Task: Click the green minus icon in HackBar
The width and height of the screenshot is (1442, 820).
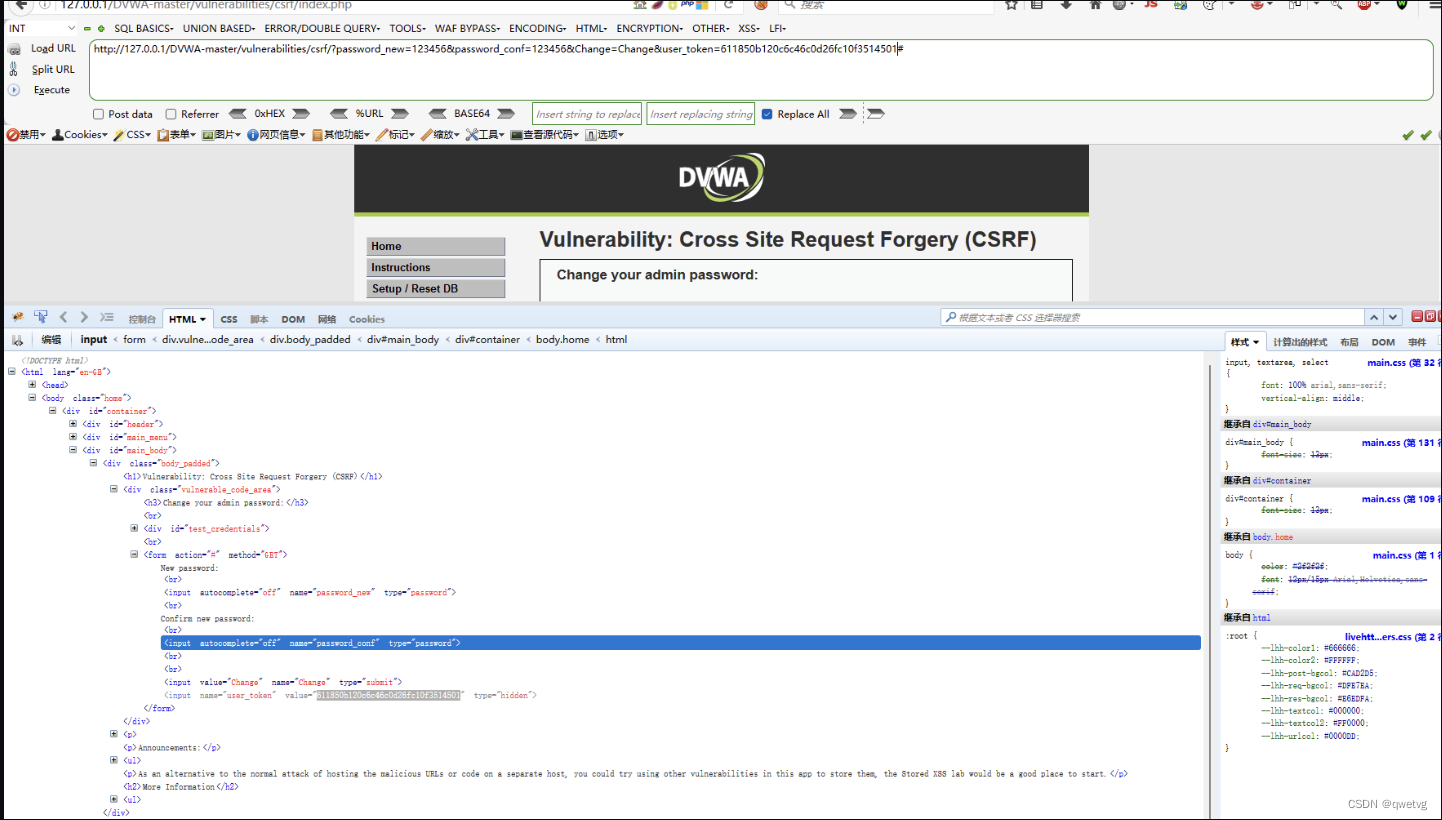Action: [x=87, y=29]
